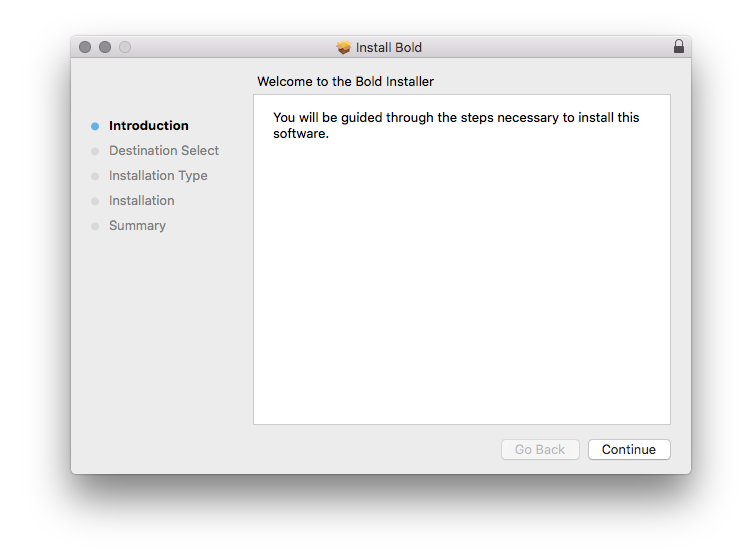Click the Installation step label
Viewport: 755px width, 549px height.
[141, 201]
